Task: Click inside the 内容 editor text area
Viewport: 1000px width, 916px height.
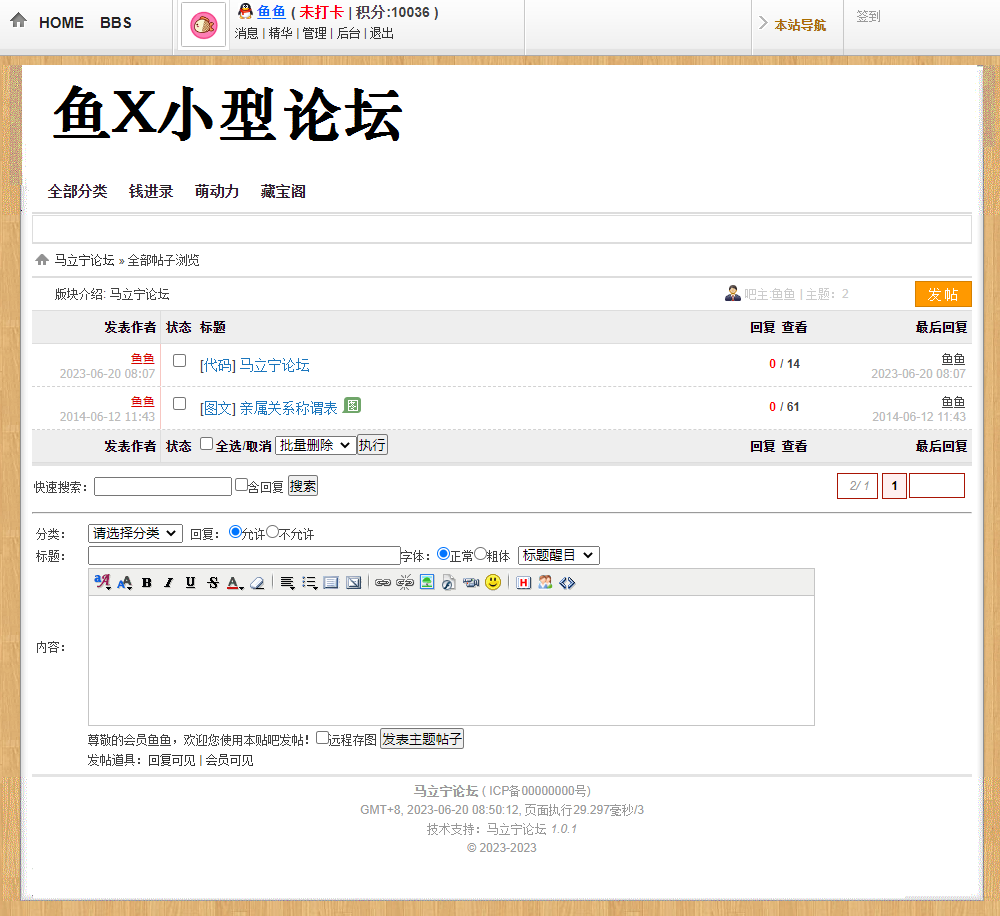Action: 451,660
